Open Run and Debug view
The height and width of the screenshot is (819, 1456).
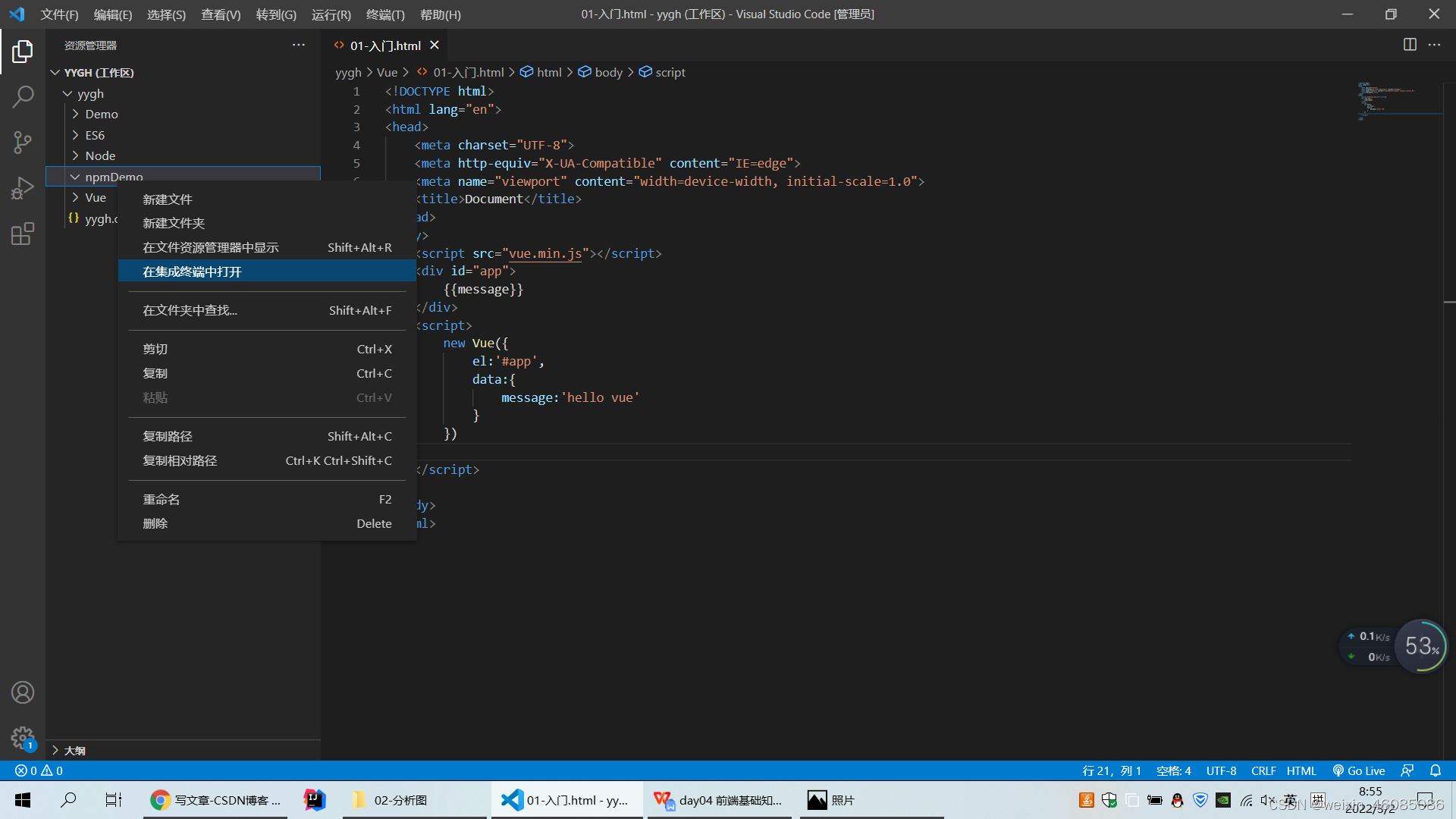point(23,188)
